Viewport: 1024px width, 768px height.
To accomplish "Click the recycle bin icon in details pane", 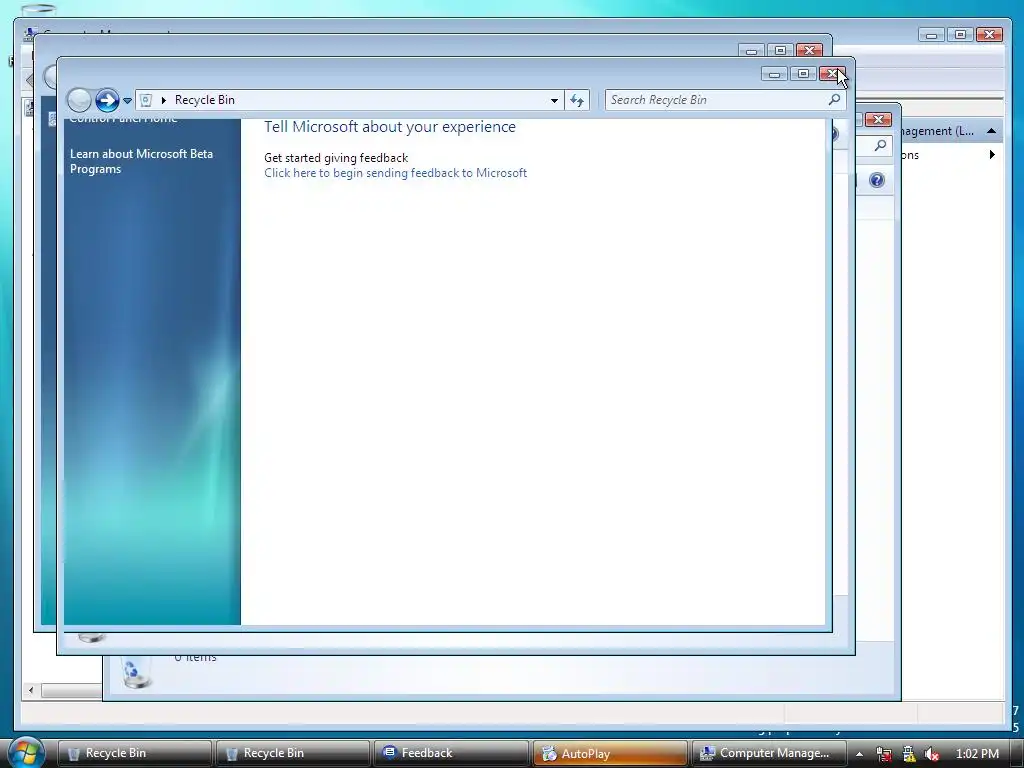I will tap(136, 672).
